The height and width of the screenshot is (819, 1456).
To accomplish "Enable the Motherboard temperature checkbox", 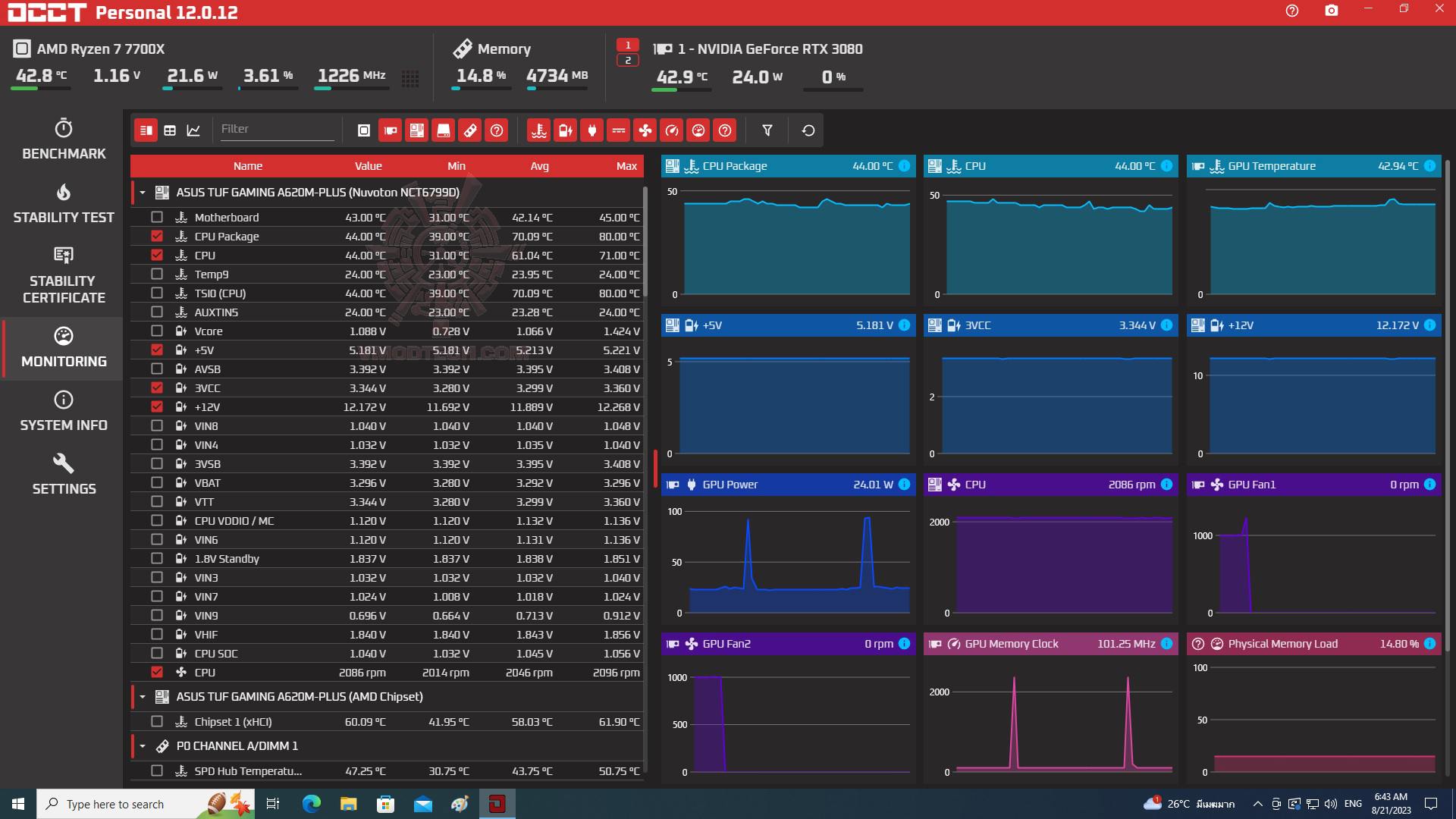I will 157,217.
